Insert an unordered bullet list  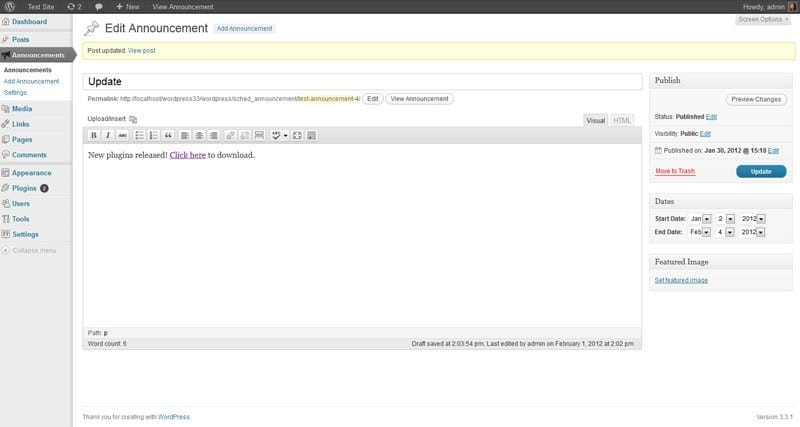click(x=139, y=135)
